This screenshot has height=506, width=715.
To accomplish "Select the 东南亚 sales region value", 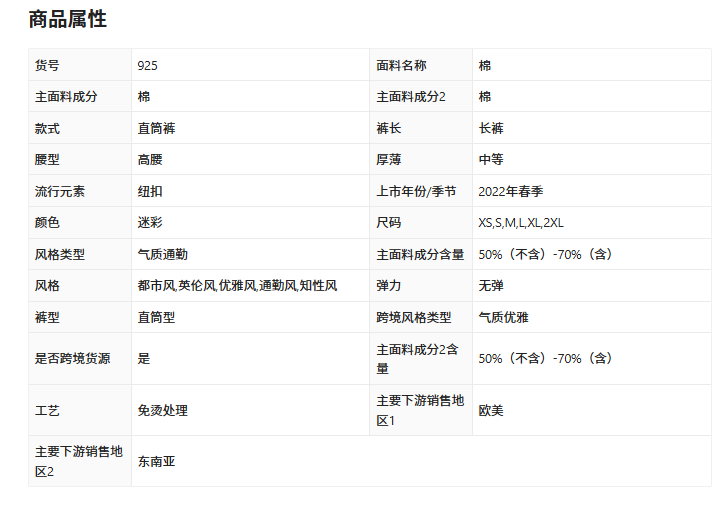I will click(157, 462).
